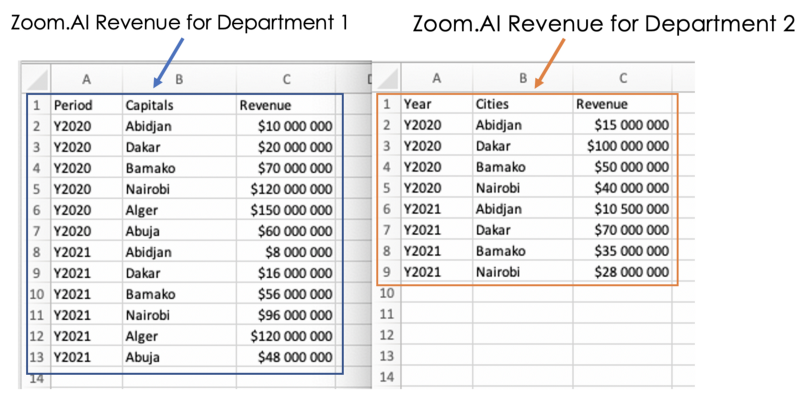
Task: Click the Cities header cell
Action: click(x=522, y=104)
